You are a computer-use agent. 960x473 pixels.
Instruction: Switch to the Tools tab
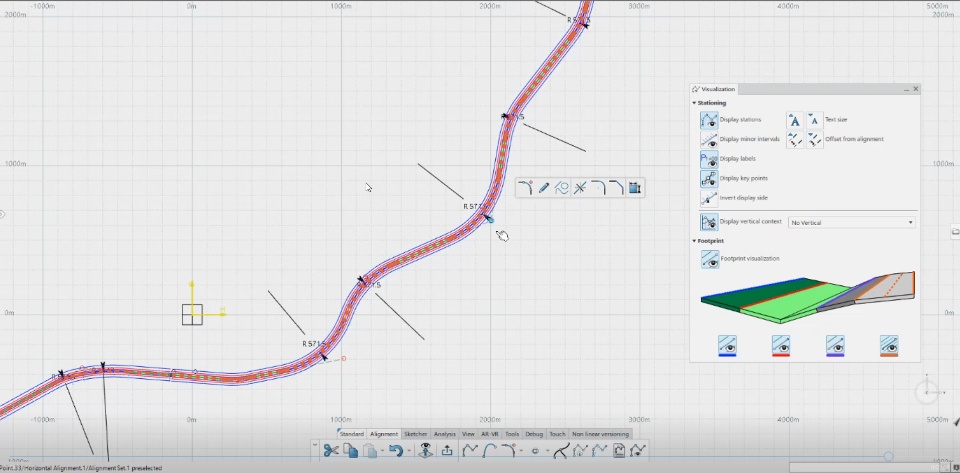pos(512,434)
